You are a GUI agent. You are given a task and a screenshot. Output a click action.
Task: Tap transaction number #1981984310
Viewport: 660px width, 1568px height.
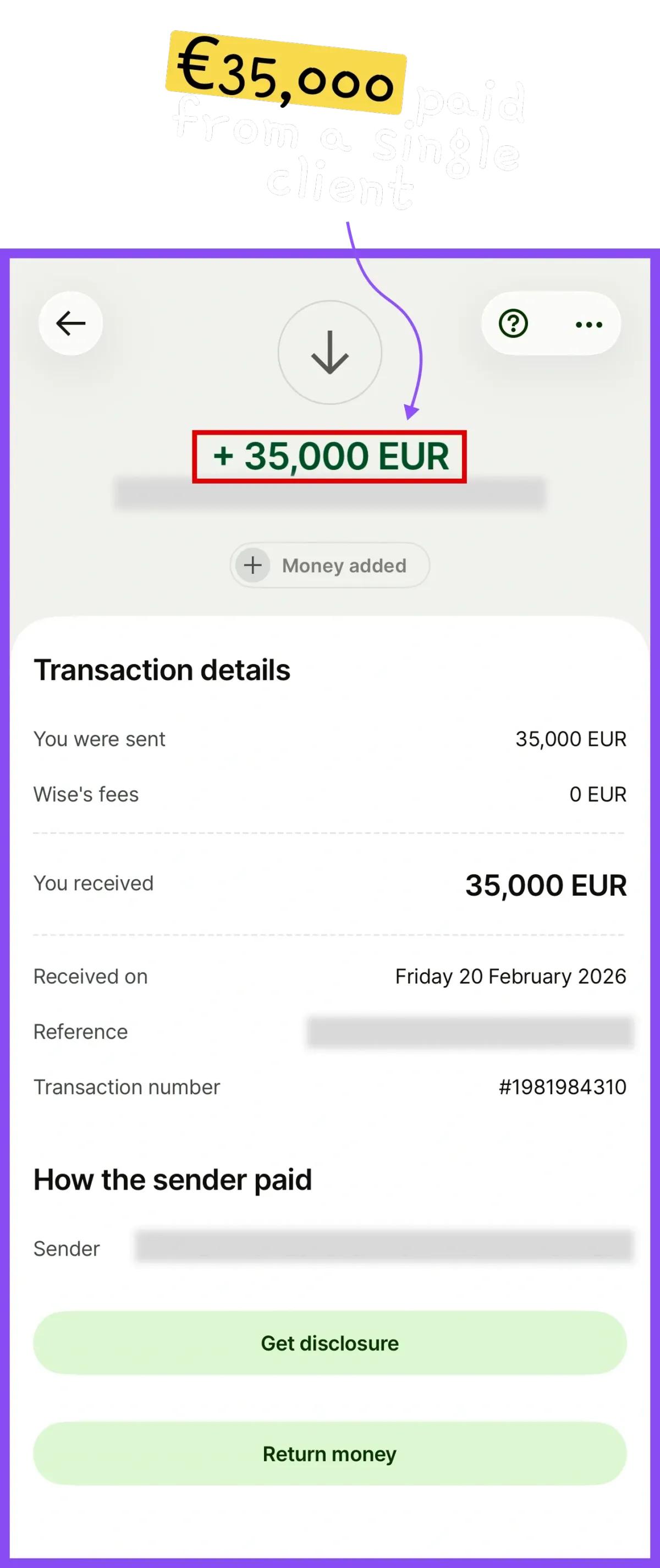563,1087
